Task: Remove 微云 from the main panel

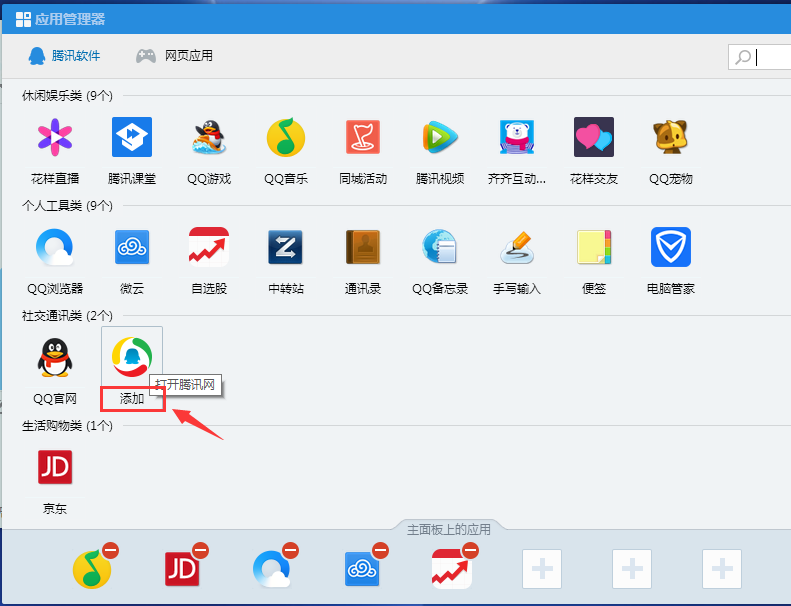Action: coord(380,550)
